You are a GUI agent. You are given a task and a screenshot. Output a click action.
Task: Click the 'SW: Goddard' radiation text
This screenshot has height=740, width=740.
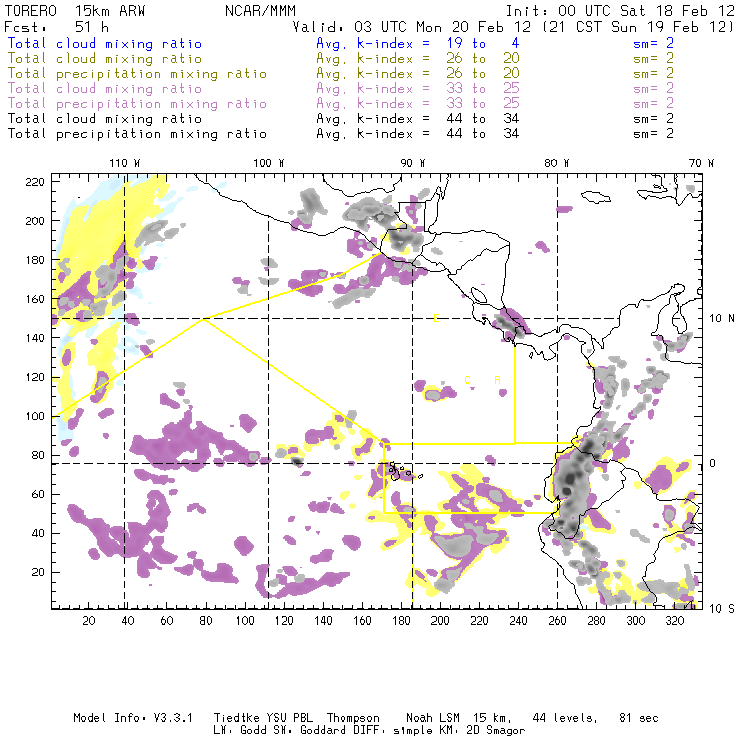[310, 730]
